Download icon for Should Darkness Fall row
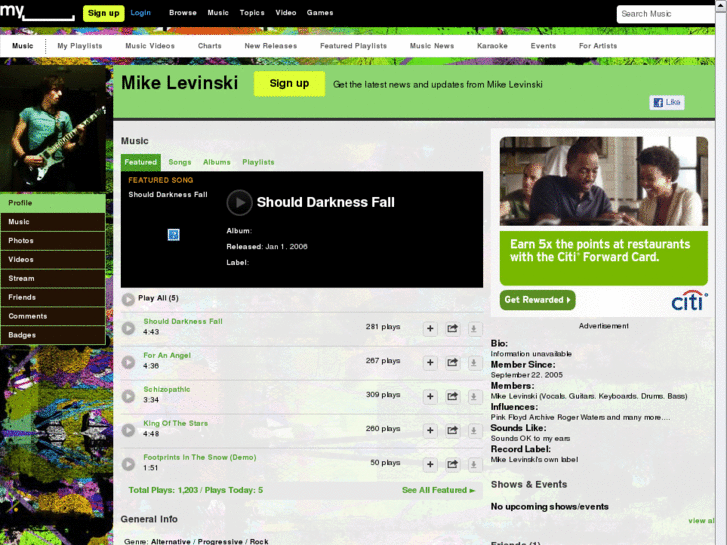The height and width of the screenshot is (545, 727). [474, 328]
